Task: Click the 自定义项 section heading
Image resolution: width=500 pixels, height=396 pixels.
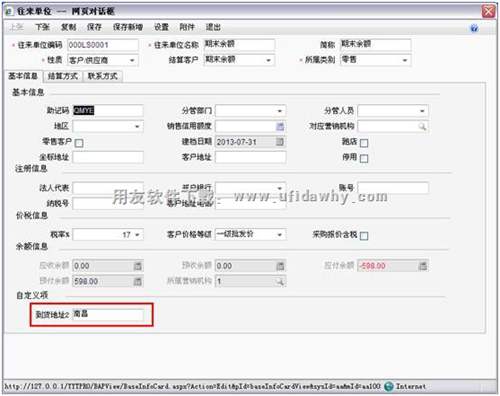Action: 32,295
